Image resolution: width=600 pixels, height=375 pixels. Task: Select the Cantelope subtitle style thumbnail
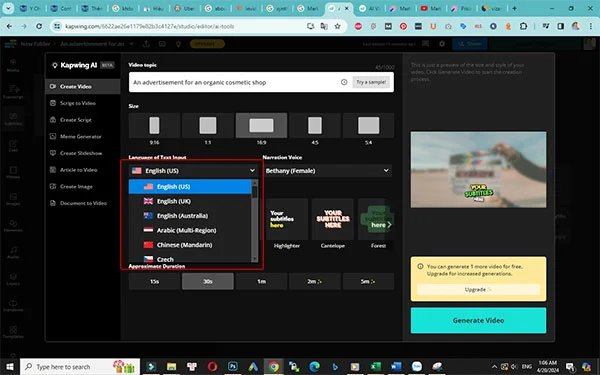click(333, 219)
